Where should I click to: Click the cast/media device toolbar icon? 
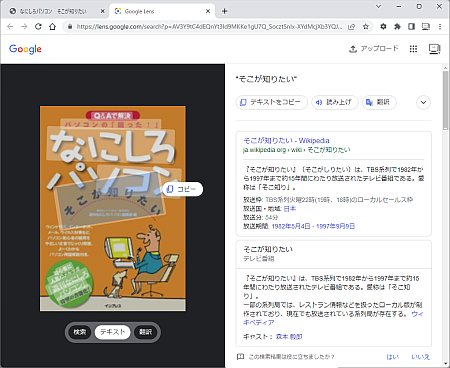coord(426,27)
